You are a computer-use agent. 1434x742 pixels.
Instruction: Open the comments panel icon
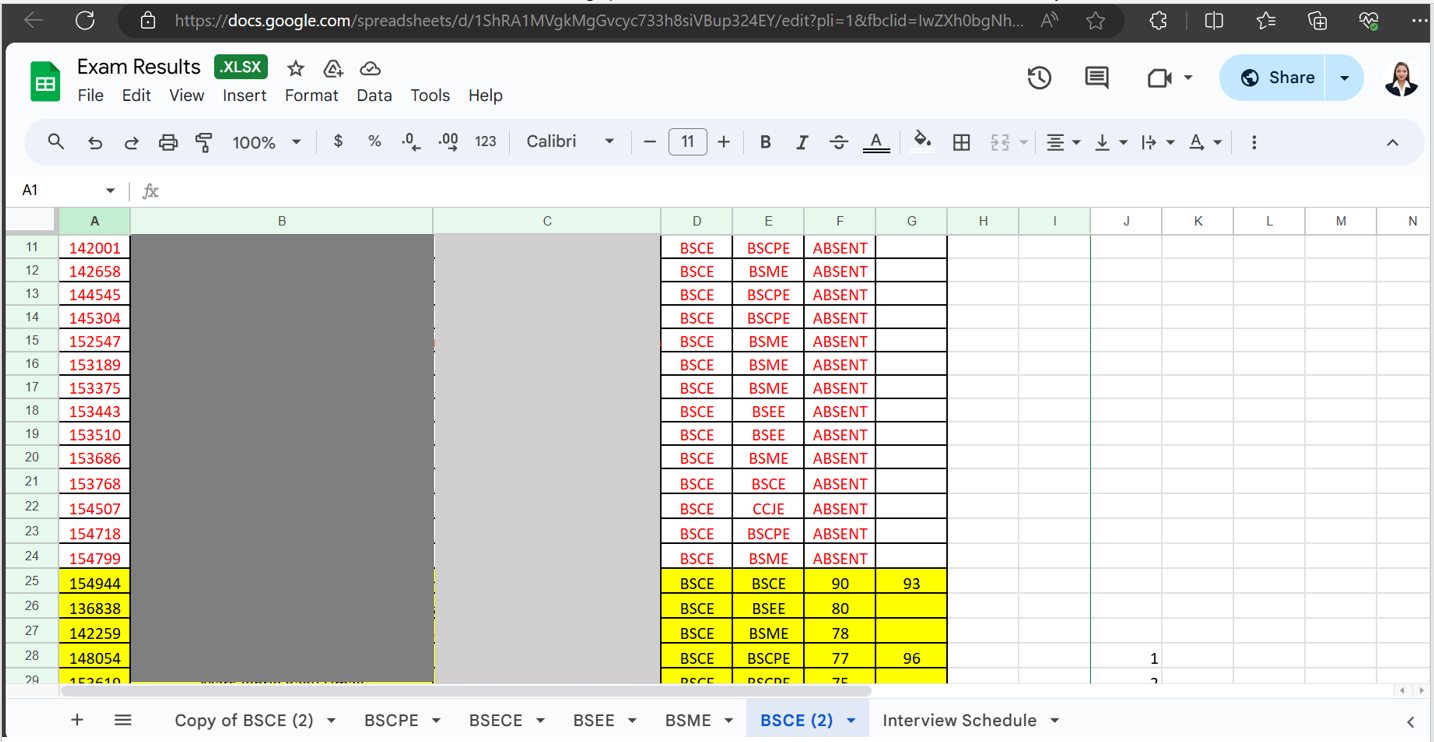tap(1096, 78)
